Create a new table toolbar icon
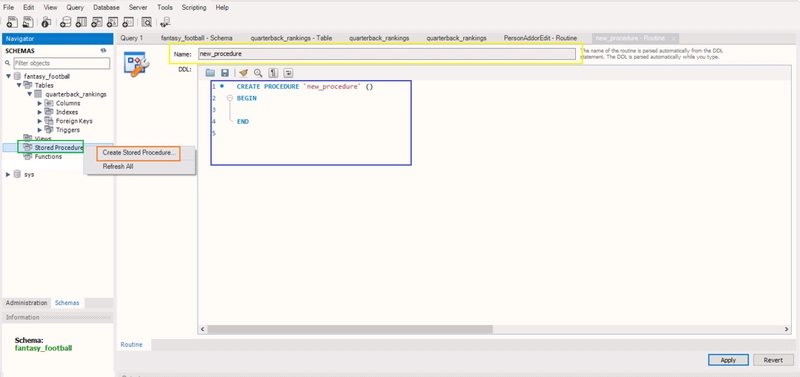This screenshot has height=377, width=800. [x=81, y=22]
